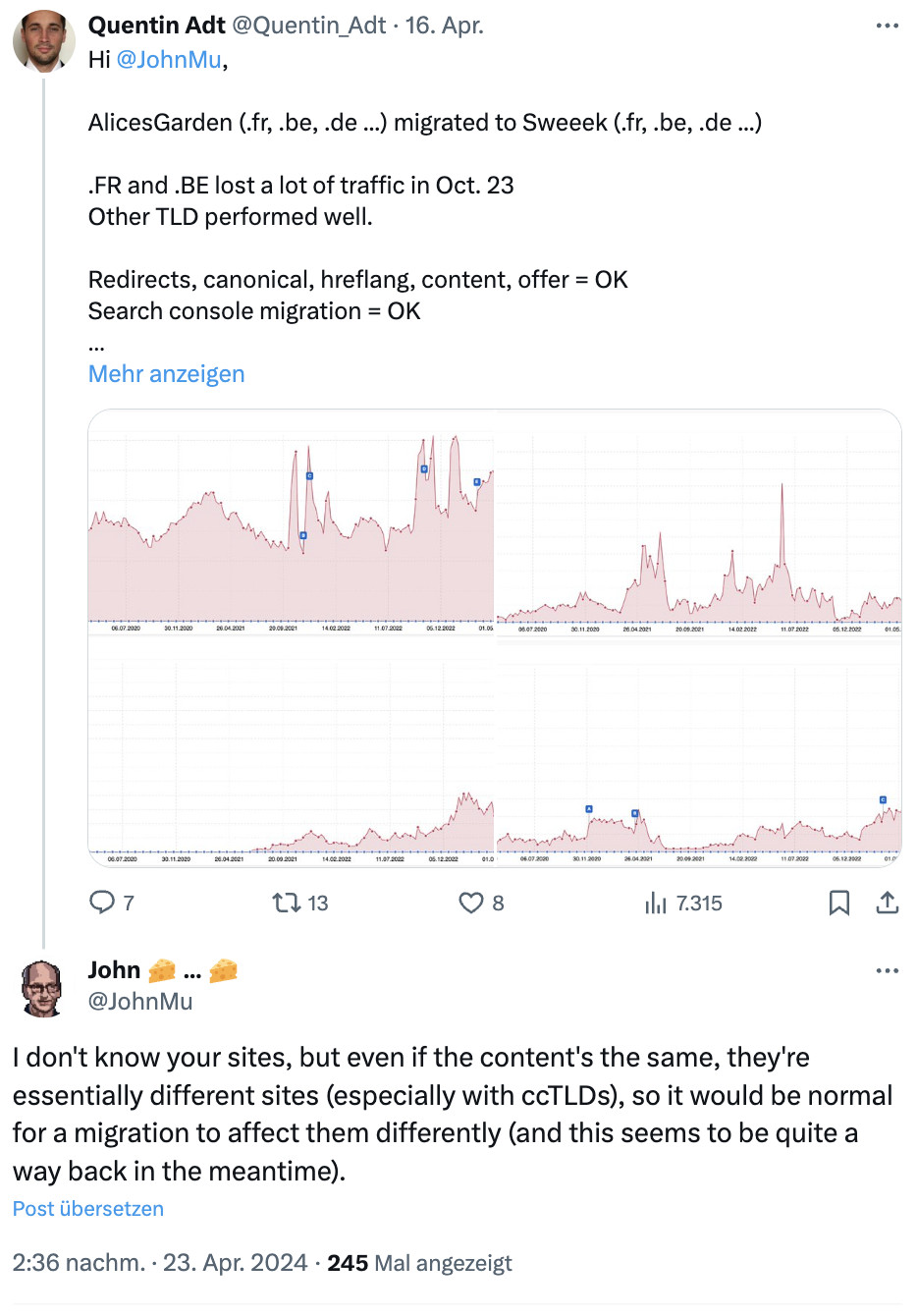Bookmark Quentin Adt's post

point(839,903)
